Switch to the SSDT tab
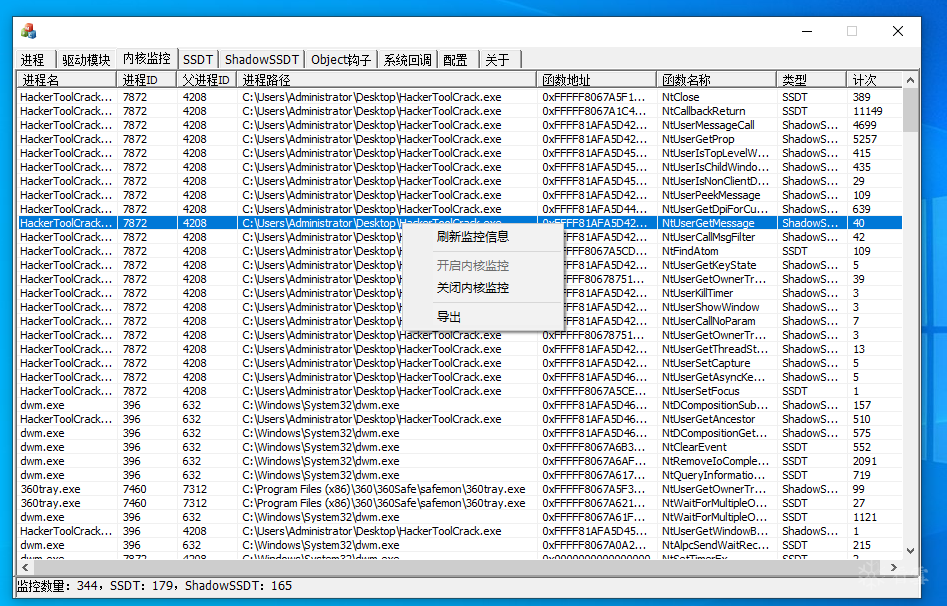 [x=198, y=59]
